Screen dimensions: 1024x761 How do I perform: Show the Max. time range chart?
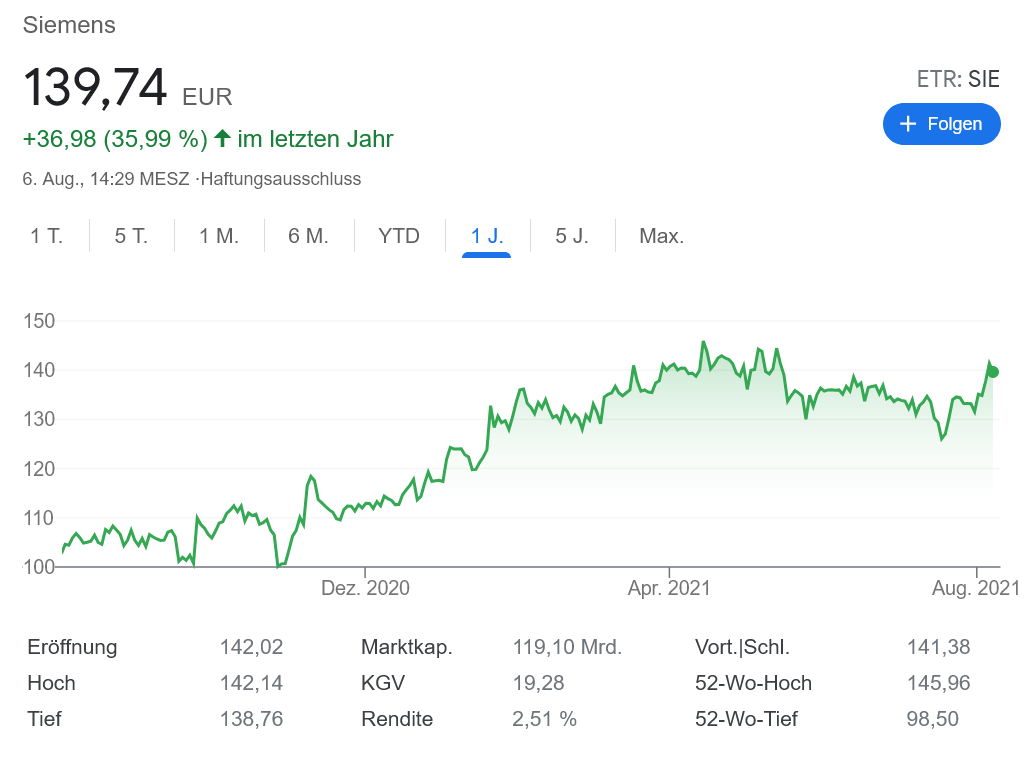[661, 236]
